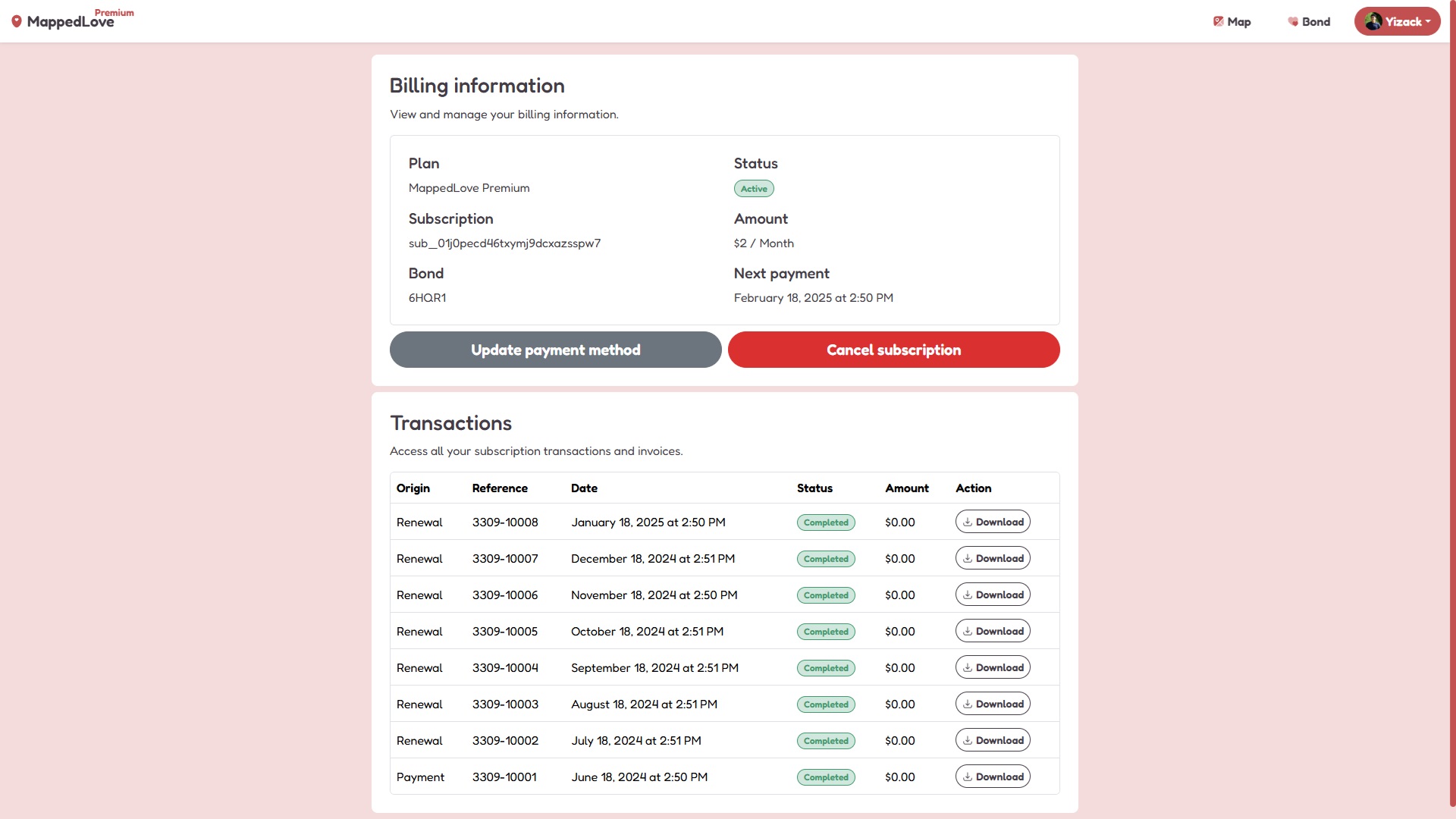Open the Bond navigation link

1309,21
